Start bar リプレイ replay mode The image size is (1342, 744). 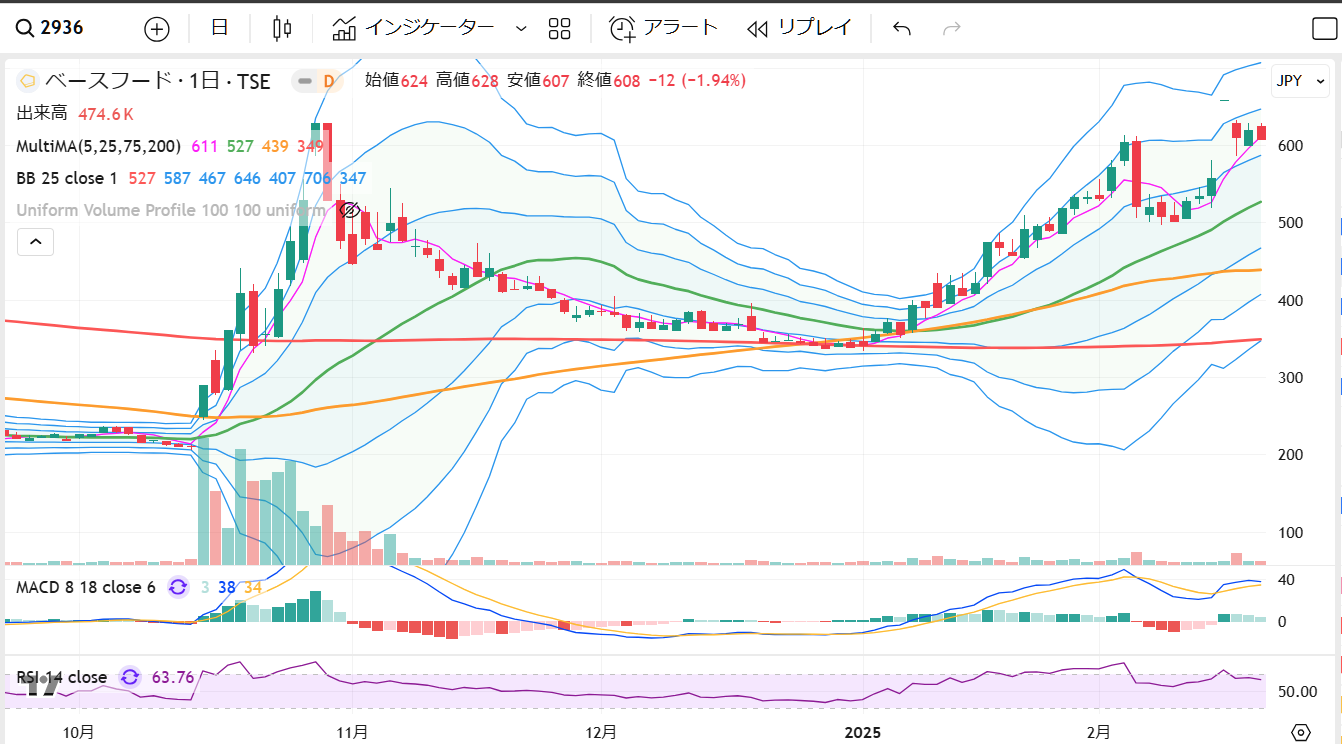click(x=799, y=28)
